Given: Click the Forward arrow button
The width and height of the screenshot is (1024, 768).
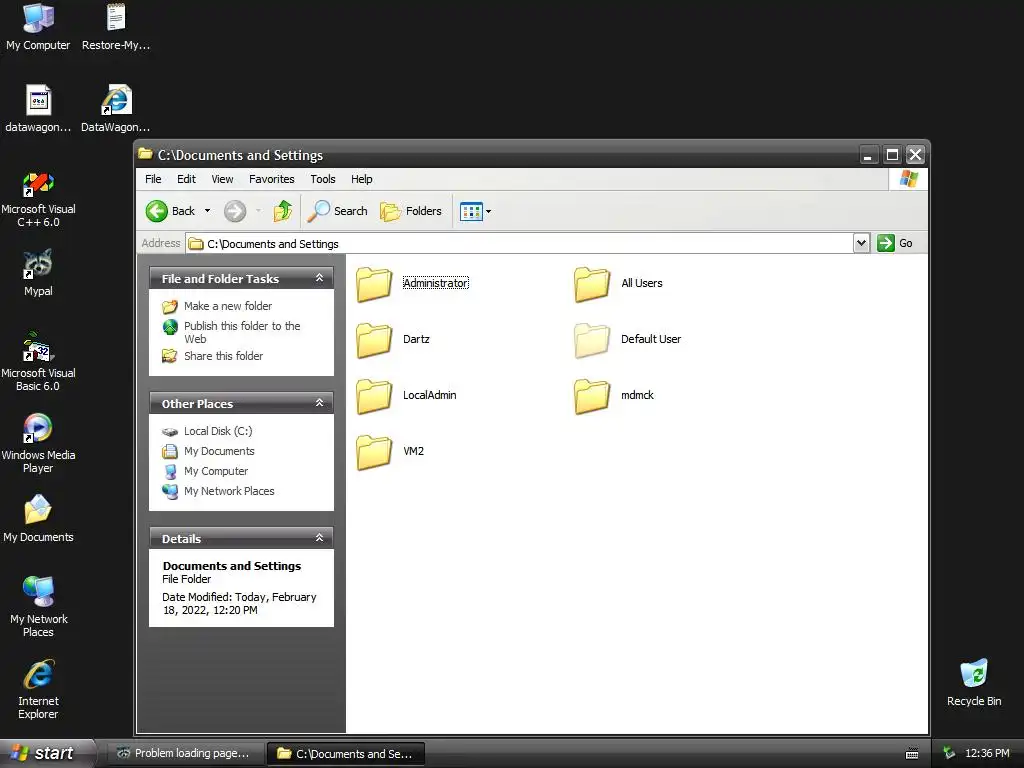Looking at the screenshot, I should pyautogui.click(x=235, y=211).
